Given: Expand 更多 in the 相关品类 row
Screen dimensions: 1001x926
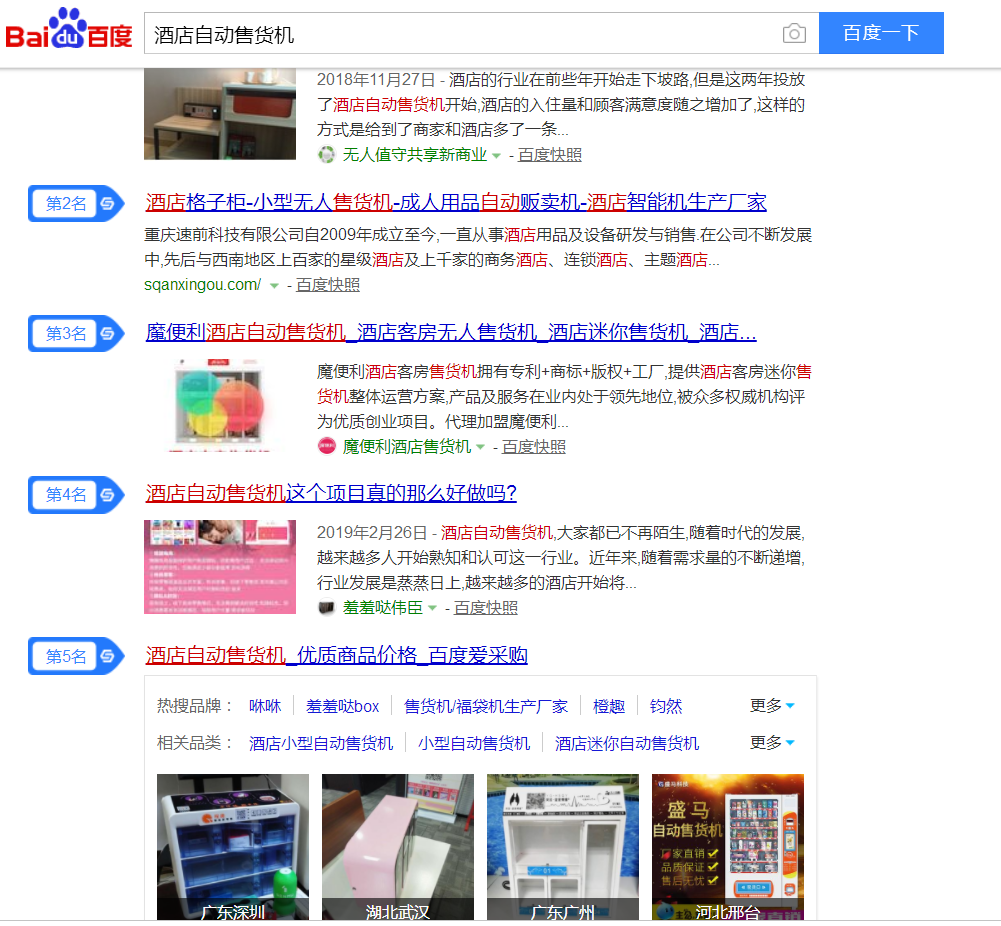Looking at the screenshot, I should pyautogui.click(x=772, y=743).
